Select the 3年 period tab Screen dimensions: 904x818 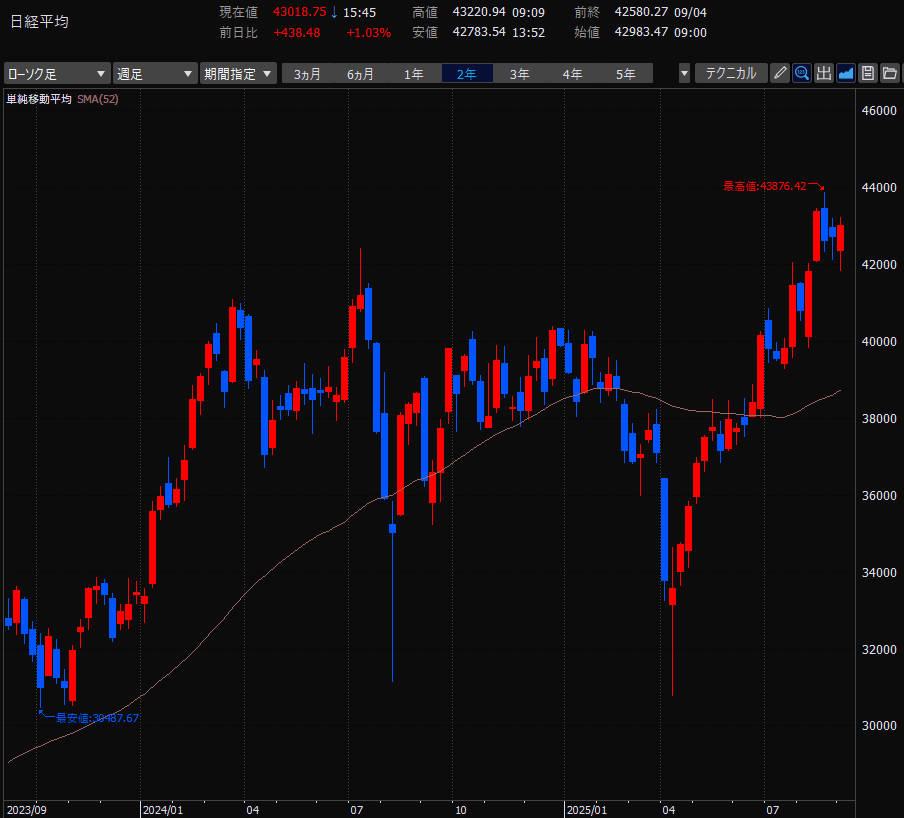519,74
